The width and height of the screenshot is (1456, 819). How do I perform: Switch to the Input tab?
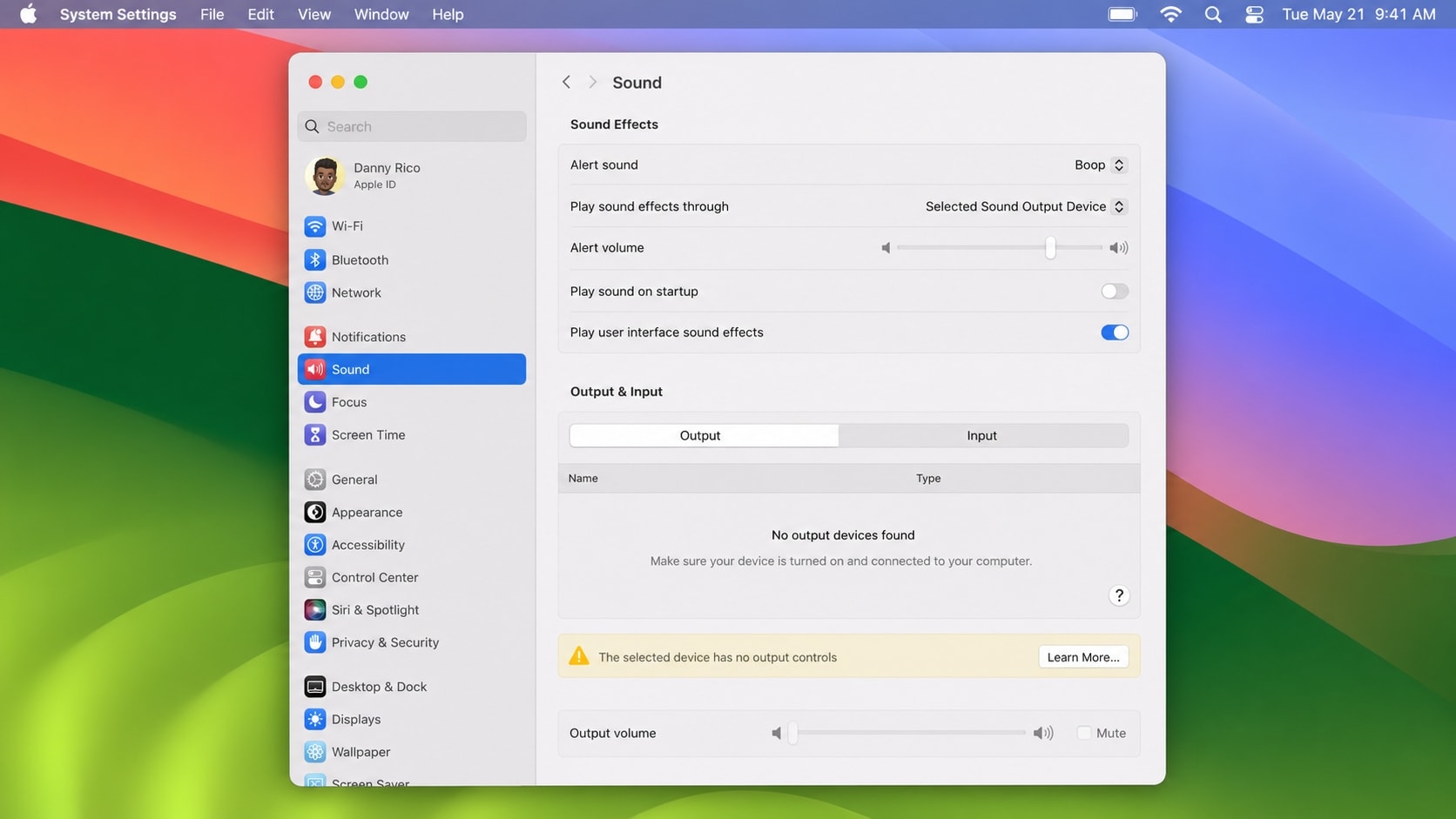[x=982, y=436]
